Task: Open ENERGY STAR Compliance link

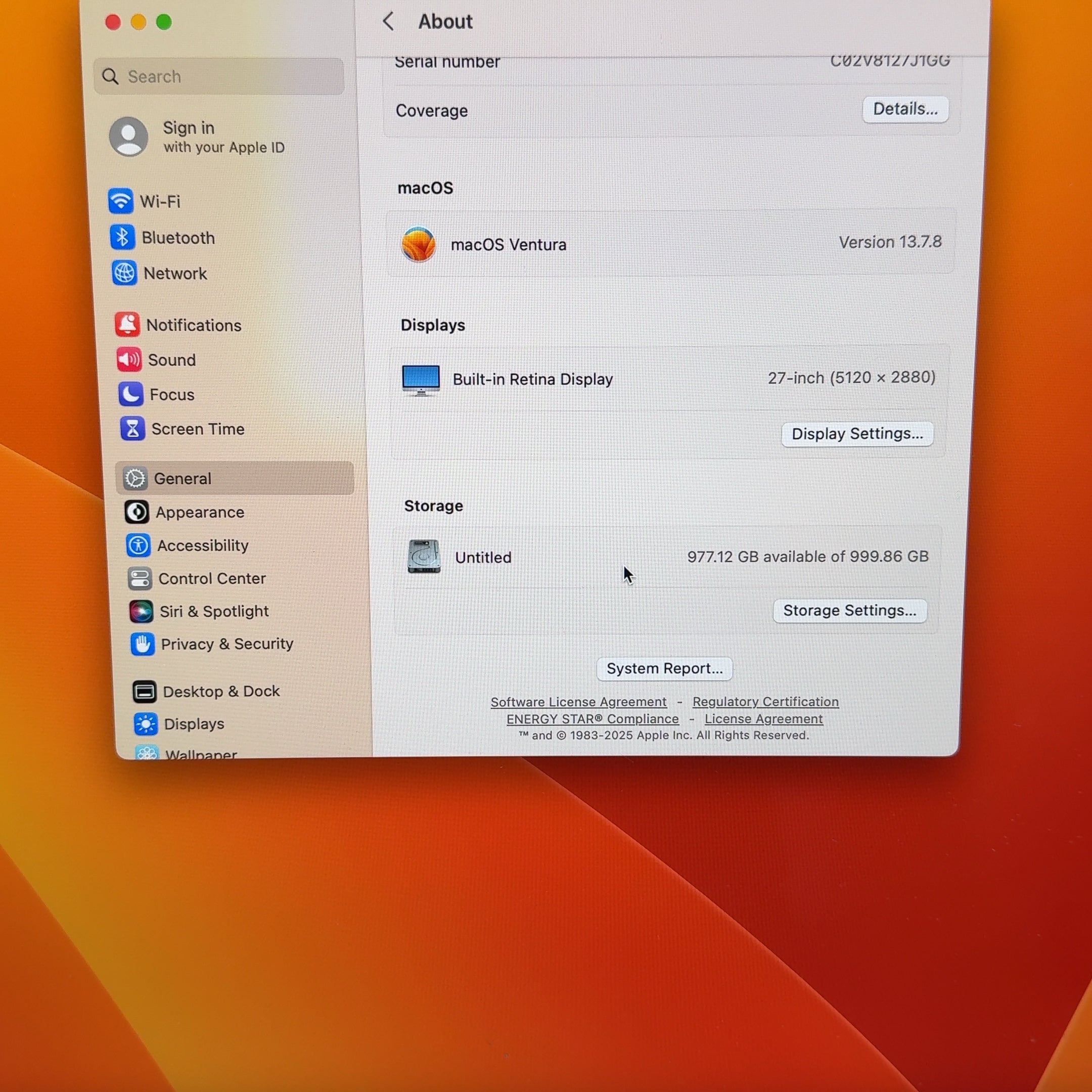Action: 593,718
